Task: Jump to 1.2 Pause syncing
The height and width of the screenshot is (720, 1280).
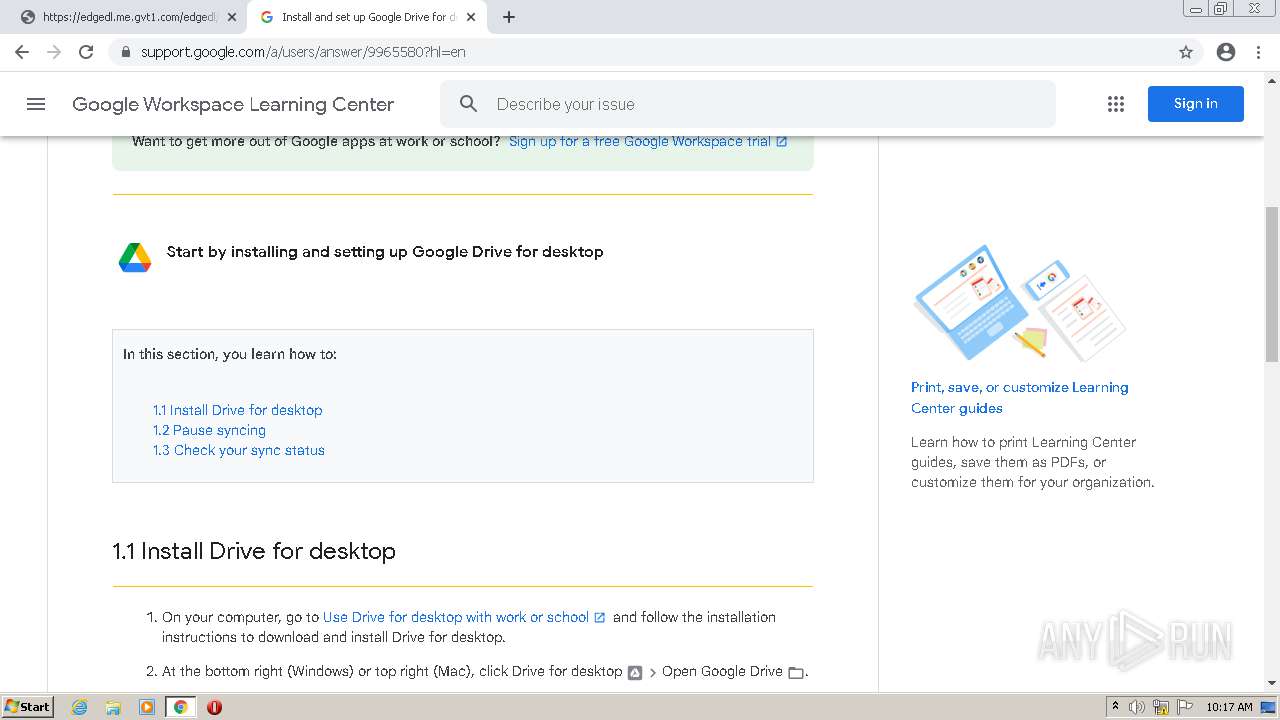Action: tap(209, 430)
